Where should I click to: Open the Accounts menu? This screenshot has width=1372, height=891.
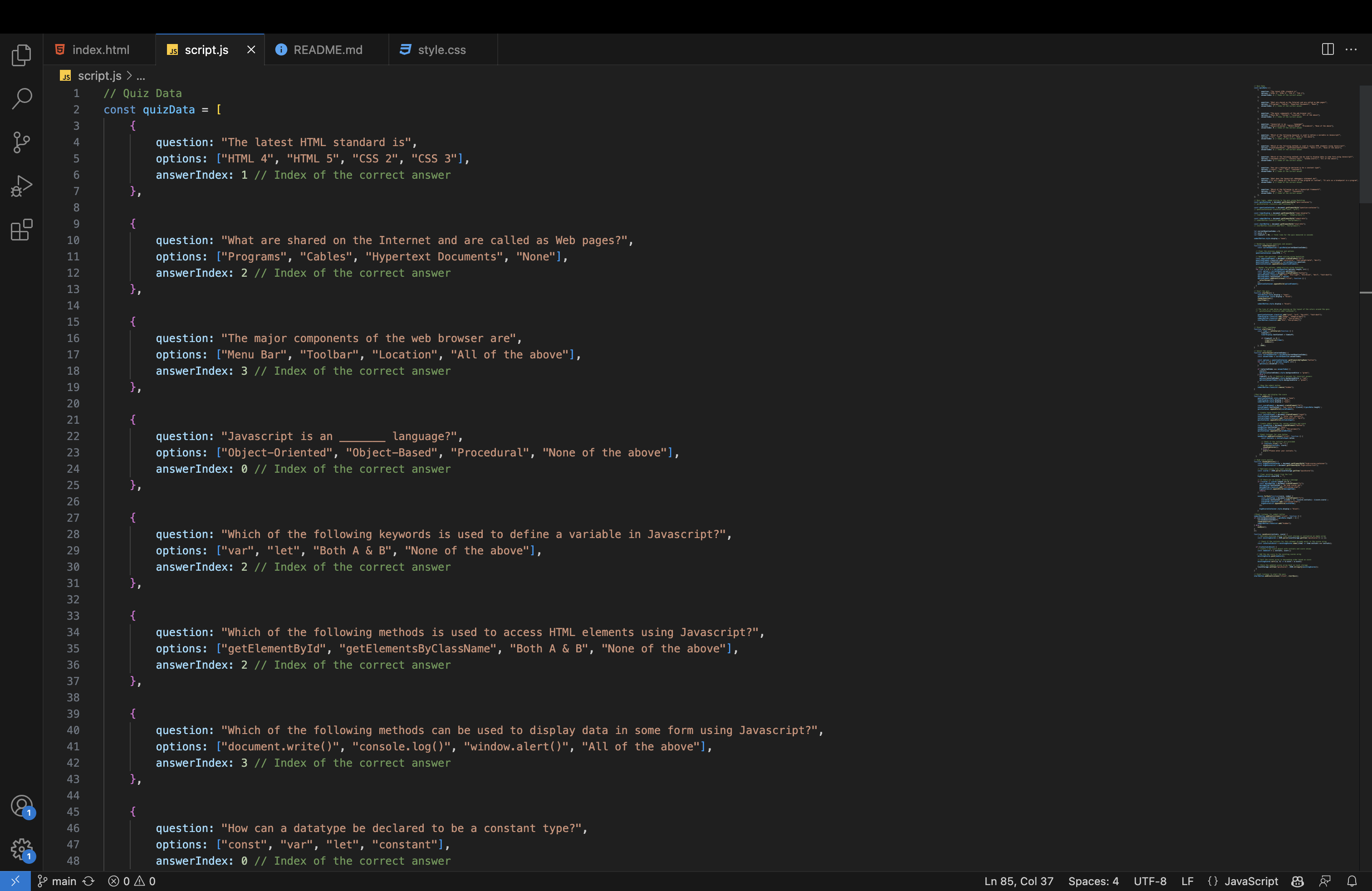click(x=21, y=806)
